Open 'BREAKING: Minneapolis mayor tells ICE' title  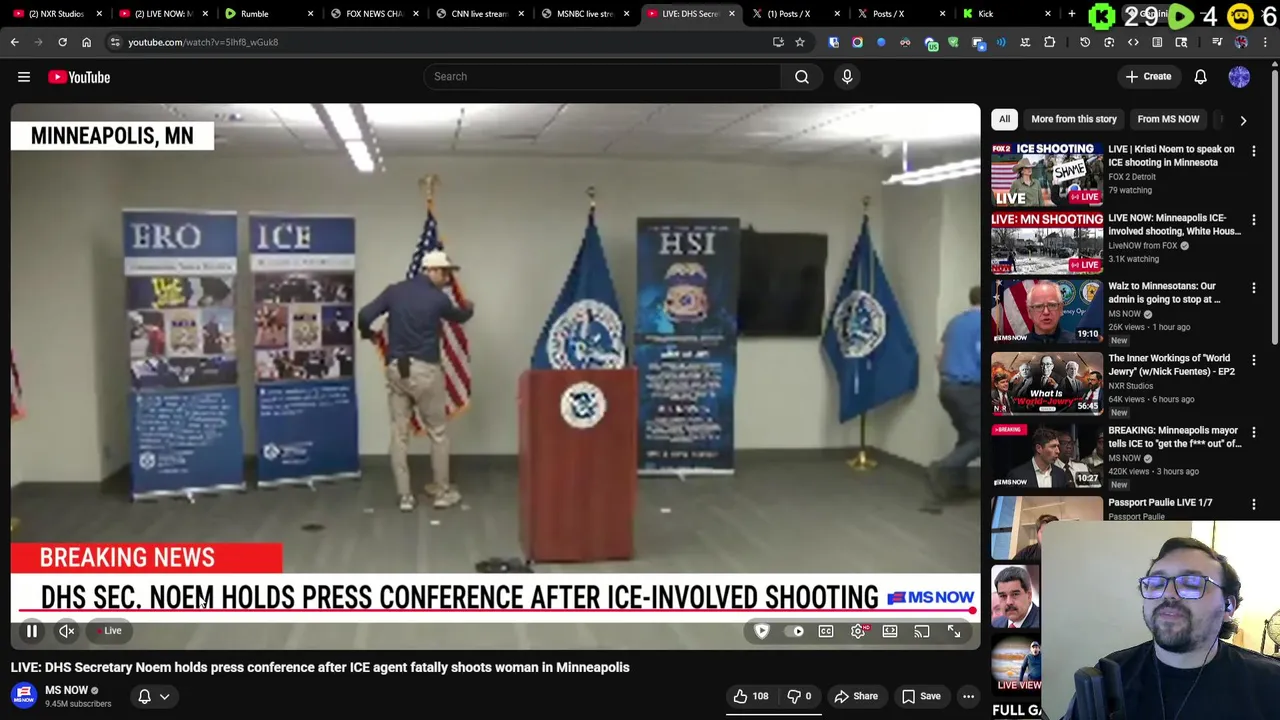[x=1174, y=437]
